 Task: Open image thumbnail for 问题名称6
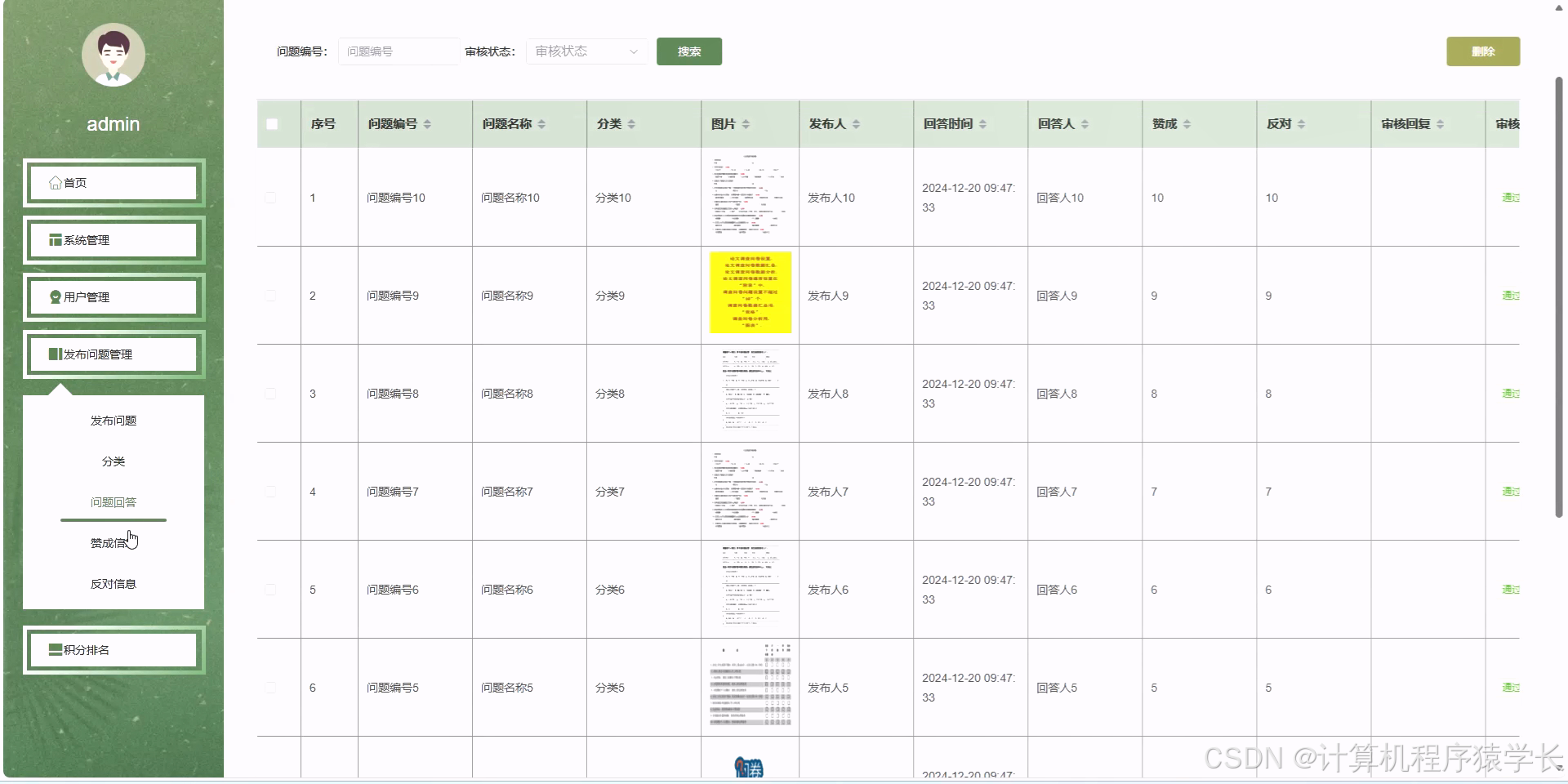click(x=750, y=586)
